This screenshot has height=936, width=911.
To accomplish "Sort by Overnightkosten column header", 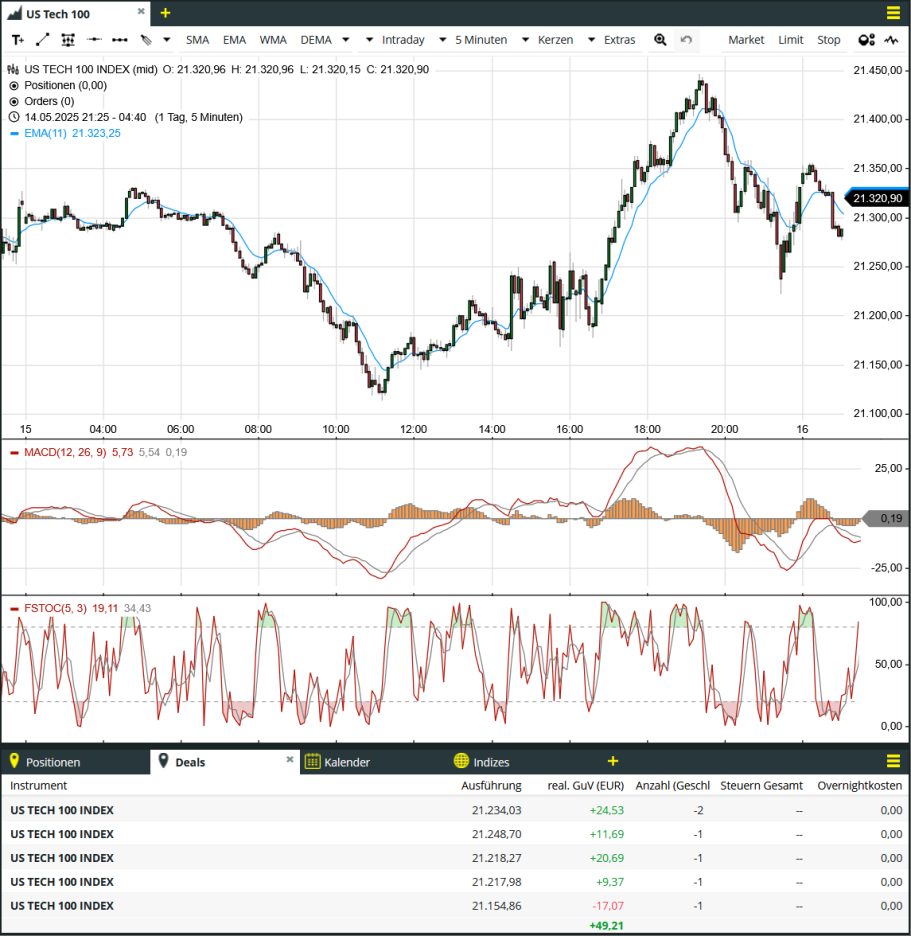I will 860,786.
